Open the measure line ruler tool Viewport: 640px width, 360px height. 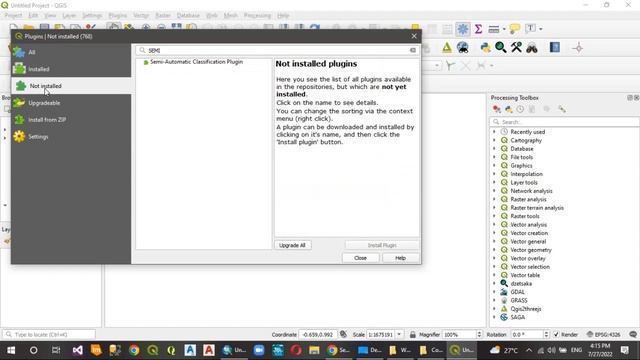coord(493,29)
